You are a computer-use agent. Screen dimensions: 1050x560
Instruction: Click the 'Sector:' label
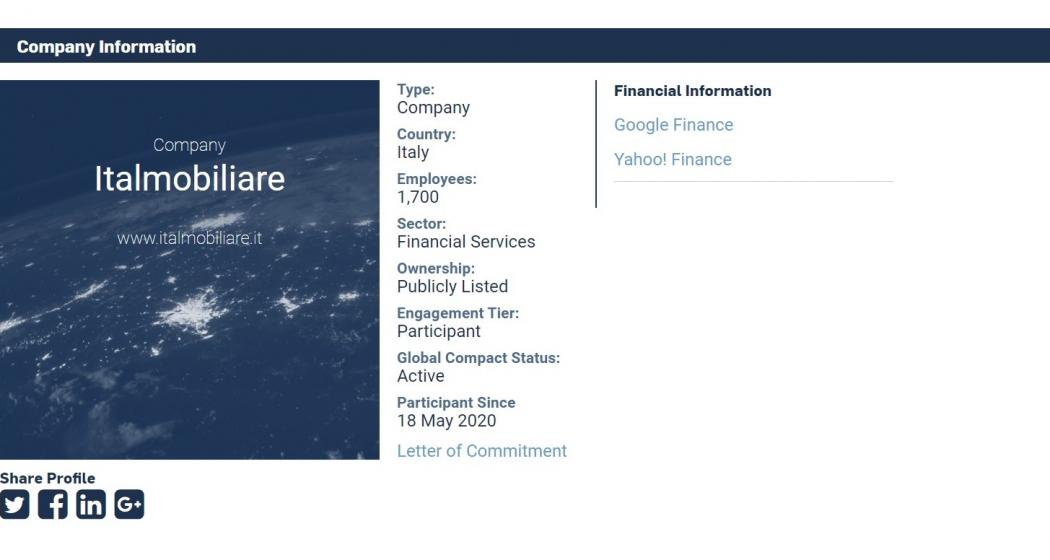tap(421, 224)
